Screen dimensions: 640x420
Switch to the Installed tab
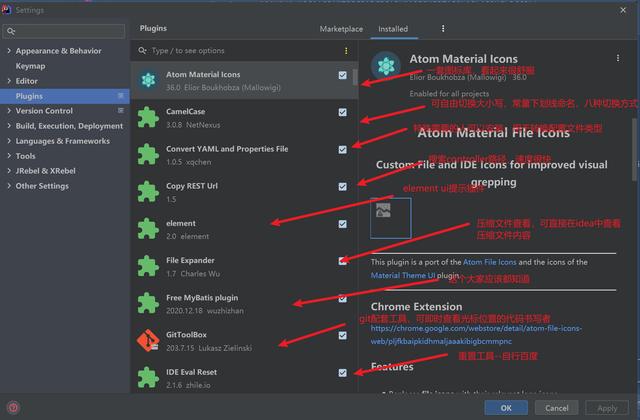pos(393,29)
